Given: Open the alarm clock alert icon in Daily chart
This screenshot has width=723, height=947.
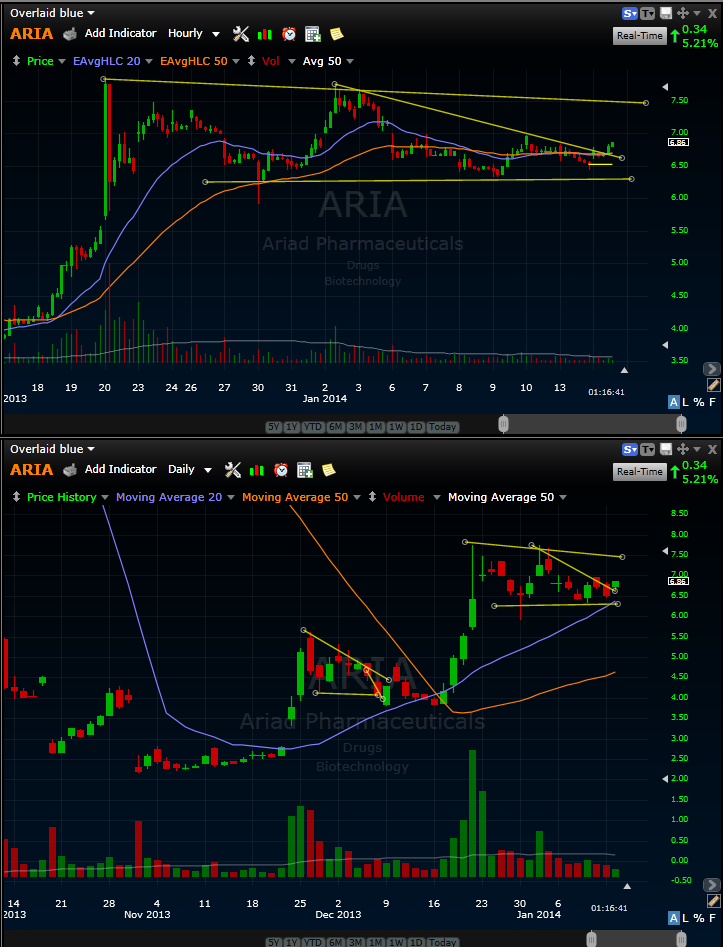Looking at the screenshot, I should coord(281,470).
